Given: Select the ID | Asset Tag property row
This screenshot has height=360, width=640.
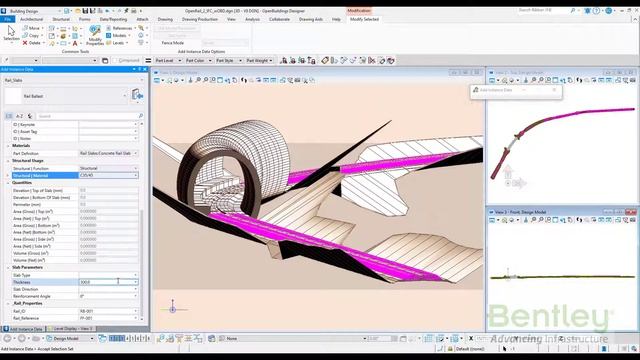Looking at the screenshot, I should (75, 131).
